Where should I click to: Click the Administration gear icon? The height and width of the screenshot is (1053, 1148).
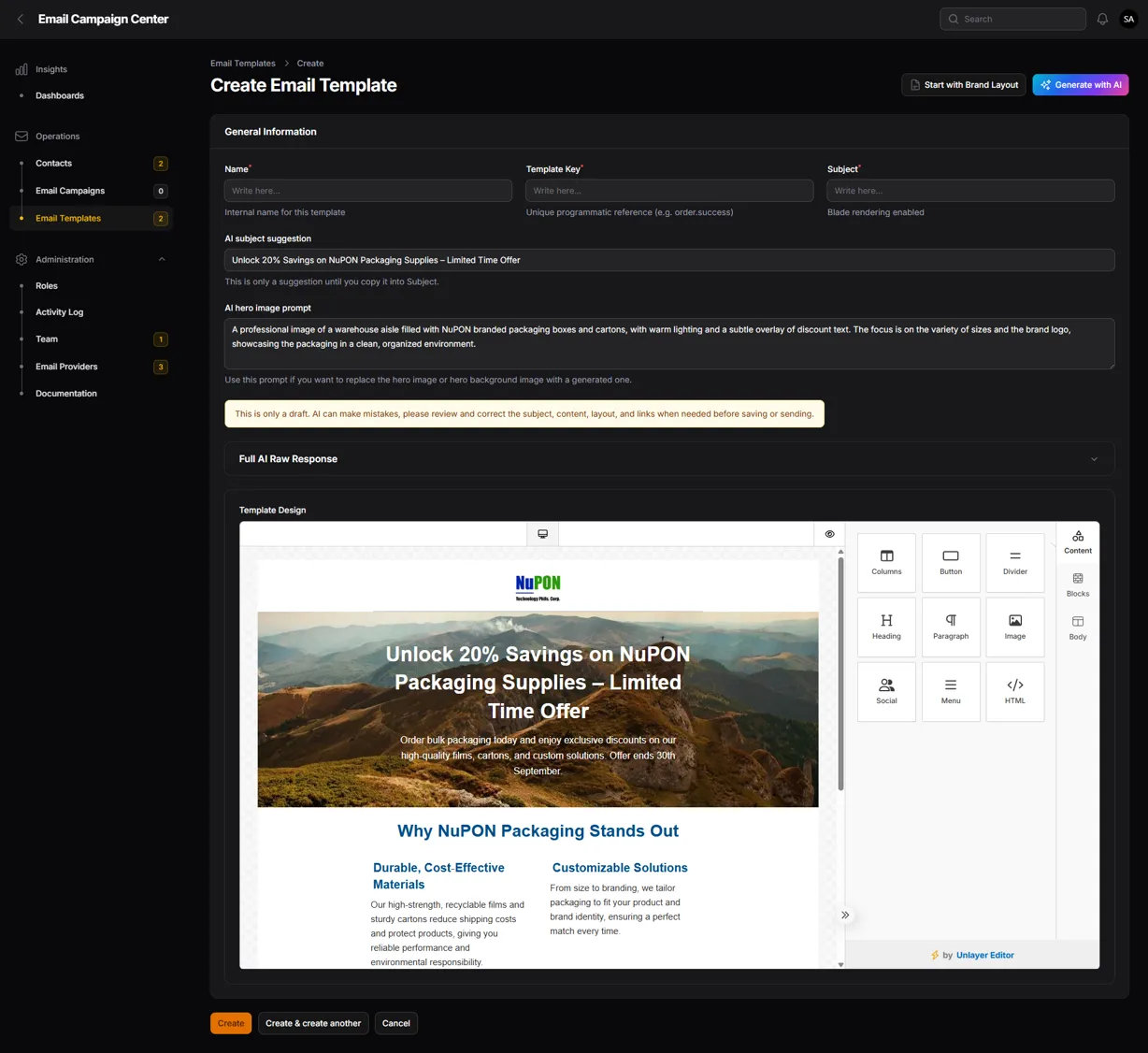(22, 259)
